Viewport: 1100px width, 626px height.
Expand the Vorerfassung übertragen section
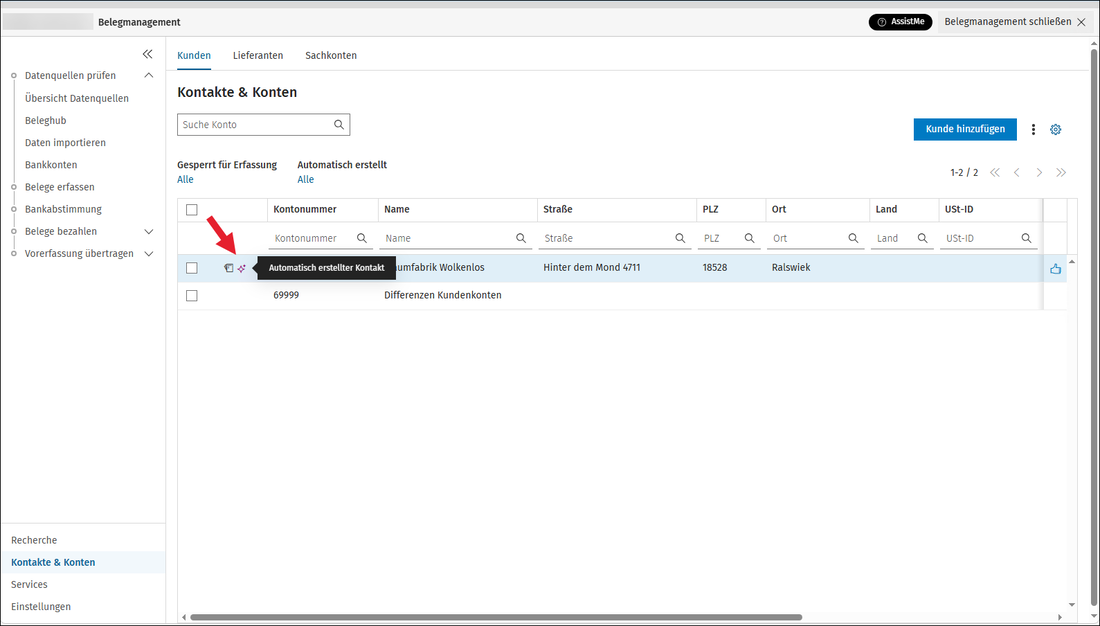[149, 254]
